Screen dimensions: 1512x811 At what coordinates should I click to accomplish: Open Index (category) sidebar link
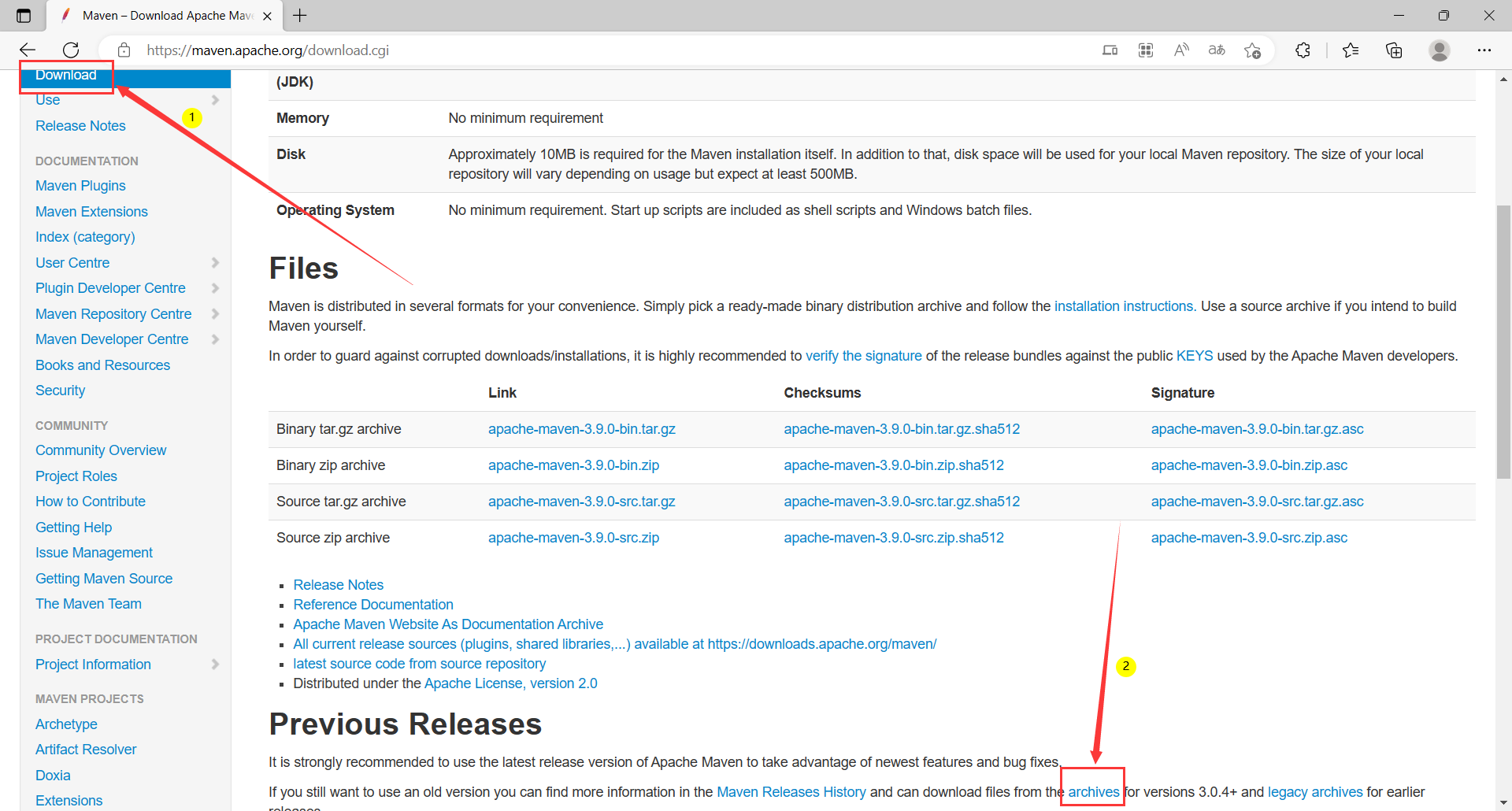click(x=85, y=237)
